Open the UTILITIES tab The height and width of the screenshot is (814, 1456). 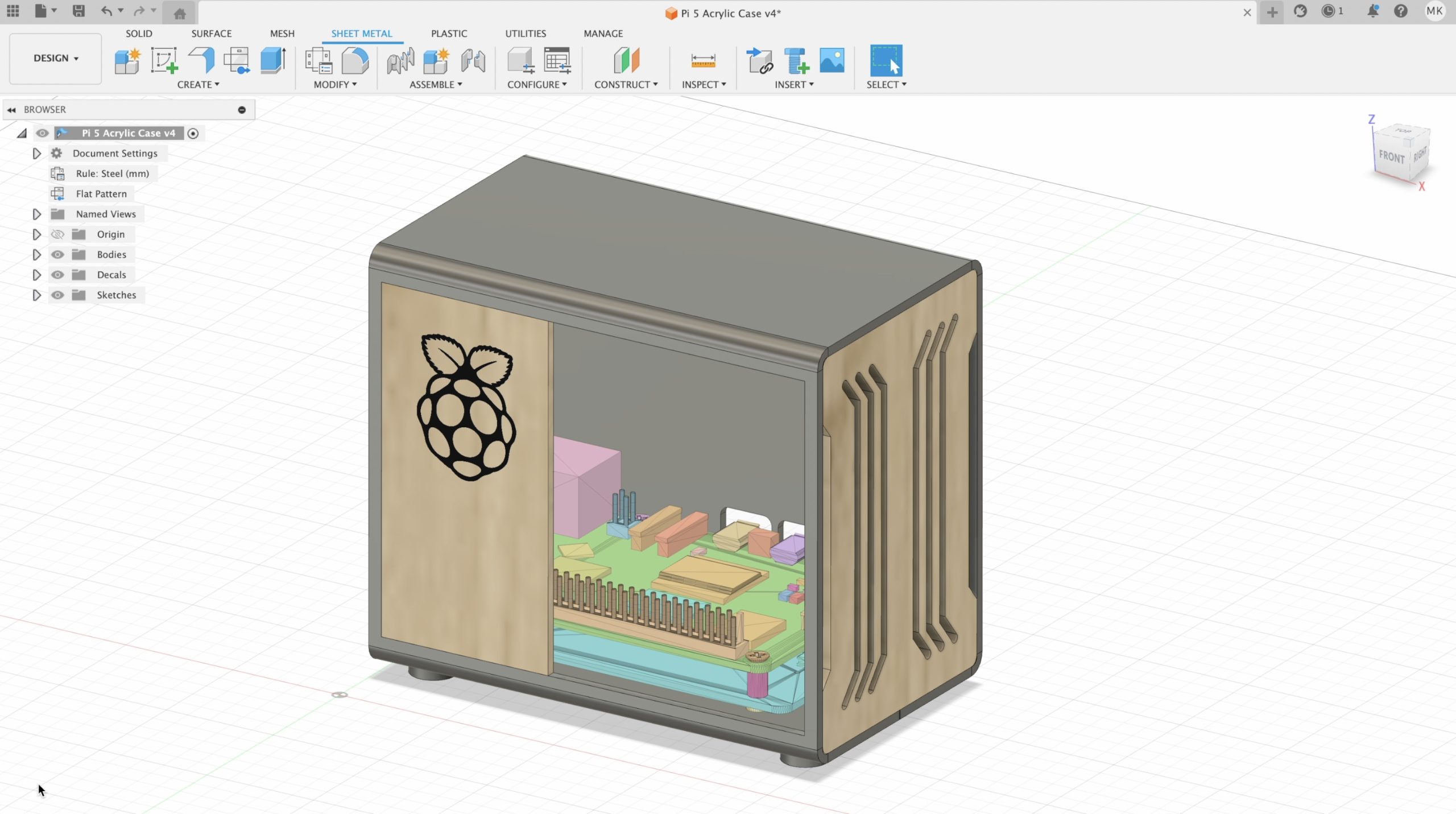click(525, 34)
